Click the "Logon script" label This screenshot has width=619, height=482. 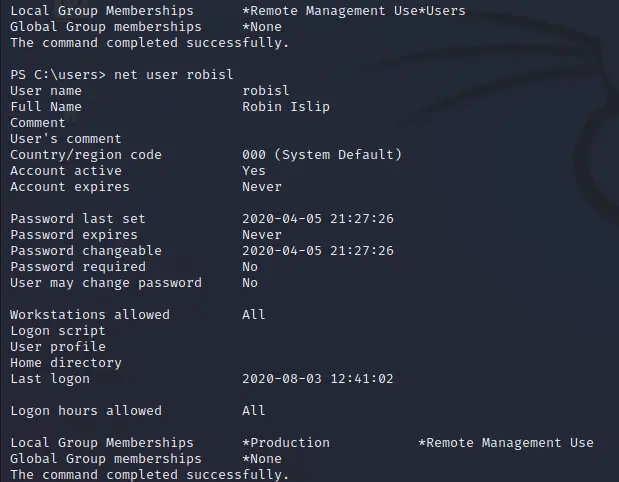point(58,331)
